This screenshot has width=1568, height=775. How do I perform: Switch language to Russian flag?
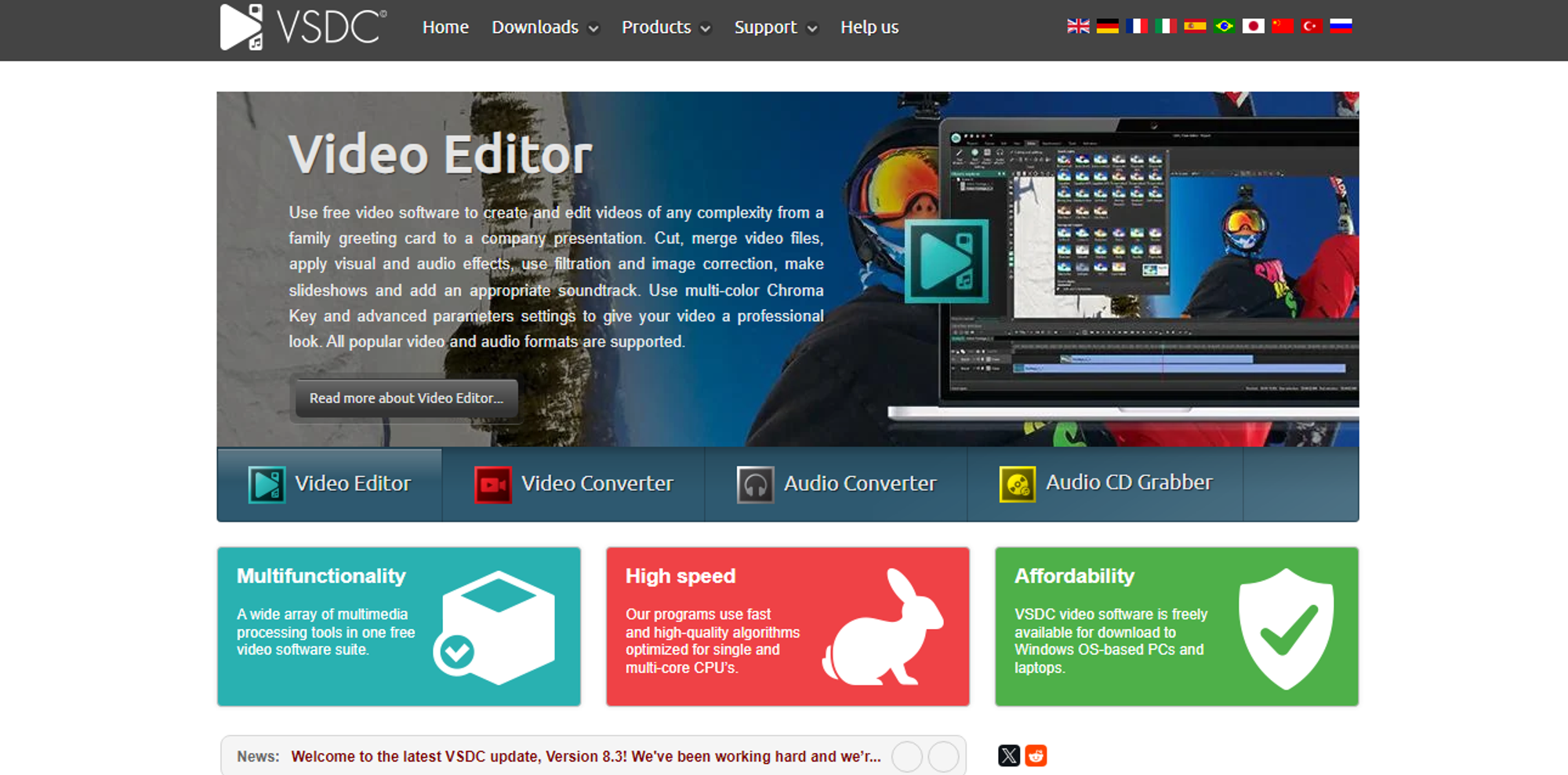pyautogui.click(x=1341, y=26)
